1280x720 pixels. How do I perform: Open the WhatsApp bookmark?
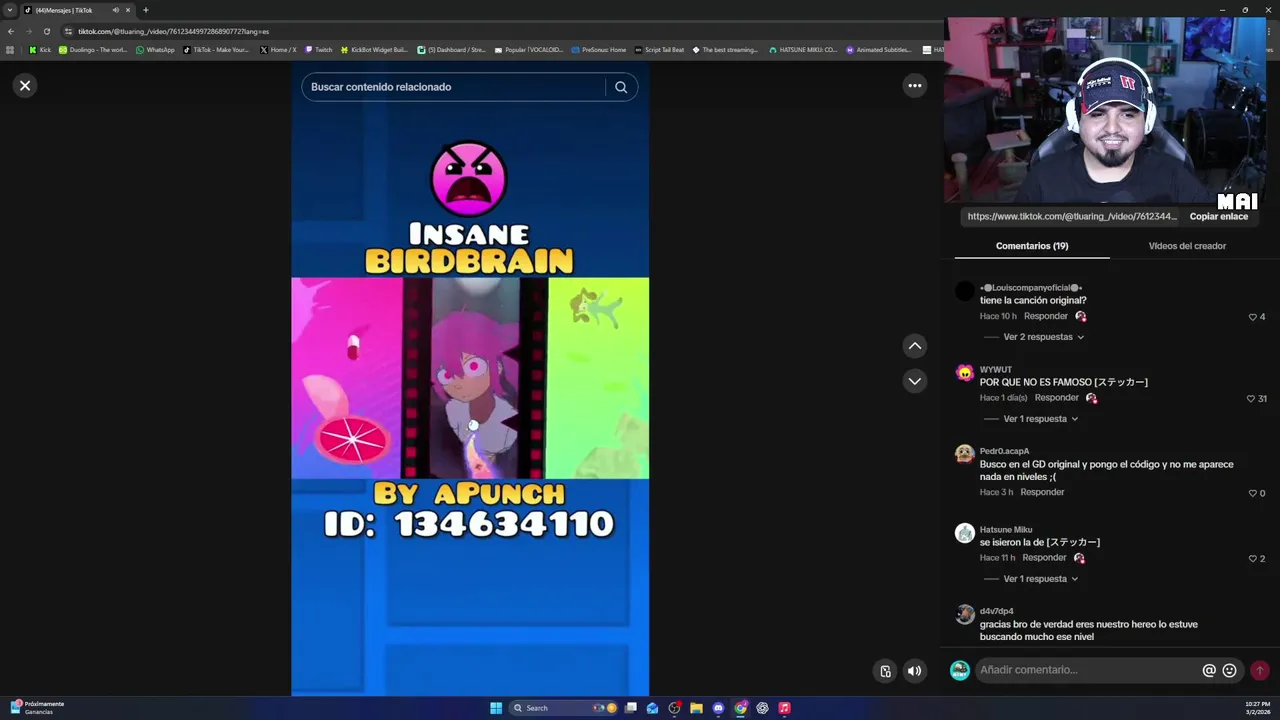[x=155, y=49]
